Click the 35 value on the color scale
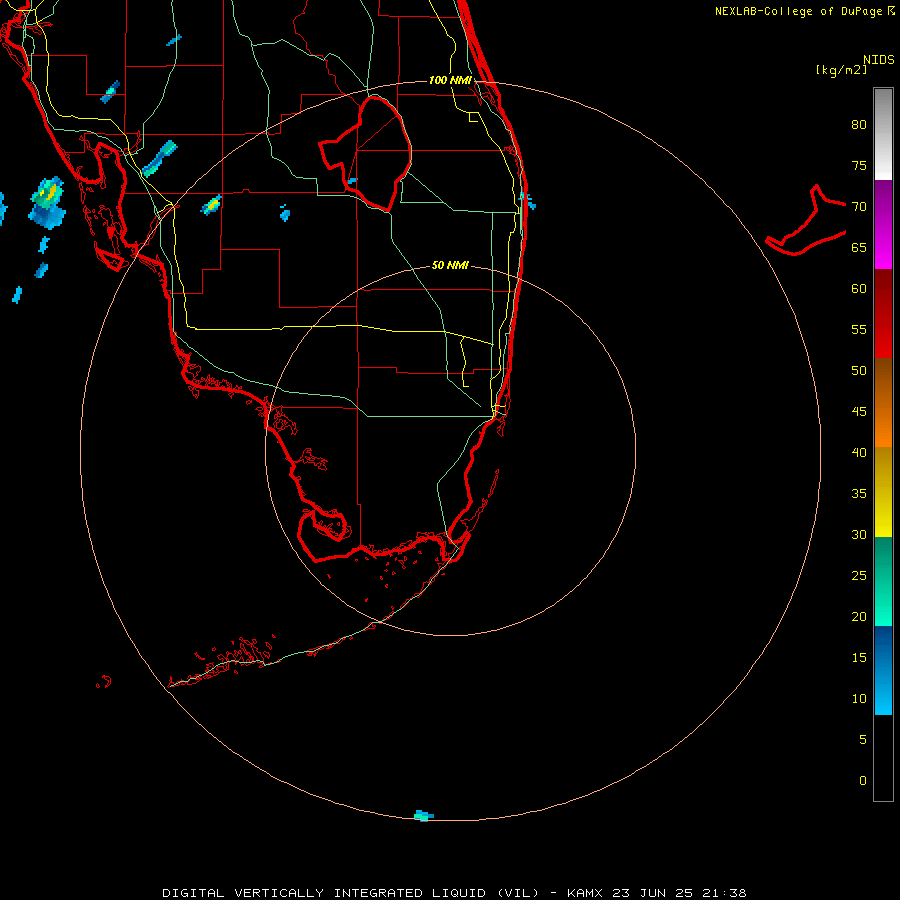Screen dimensions: 900x900 [x=859, y=494]
